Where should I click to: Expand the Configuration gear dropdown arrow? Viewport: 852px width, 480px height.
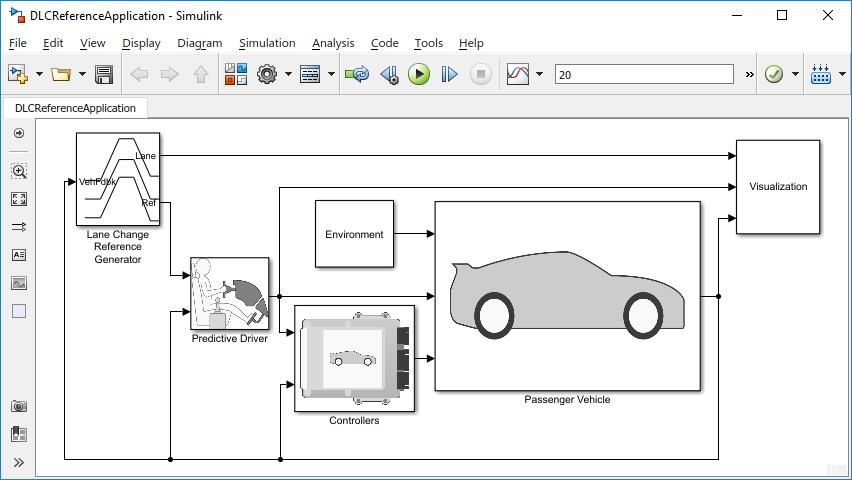click(288, 74)
